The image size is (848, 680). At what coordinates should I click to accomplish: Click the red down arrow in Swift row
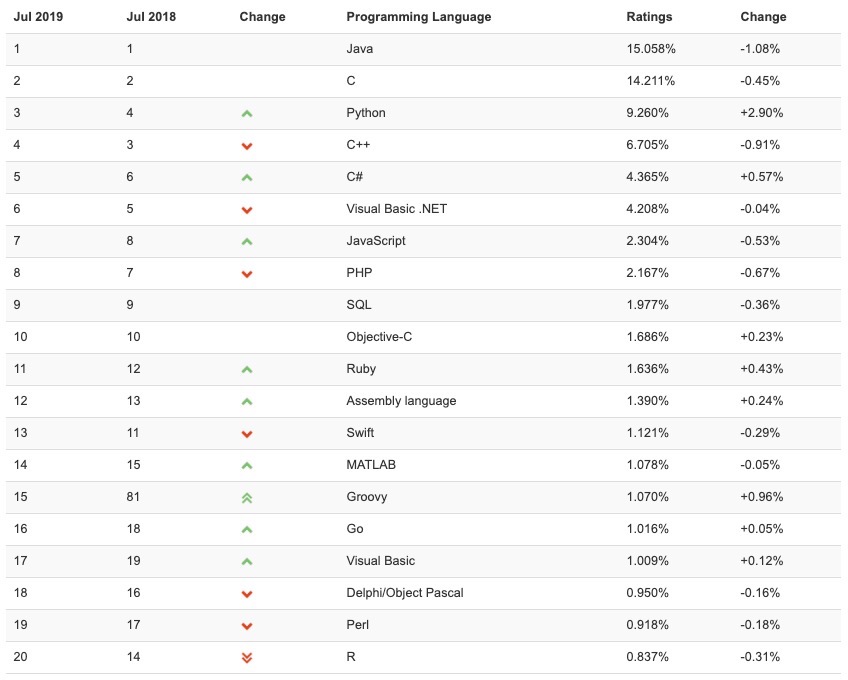point(247,434)
